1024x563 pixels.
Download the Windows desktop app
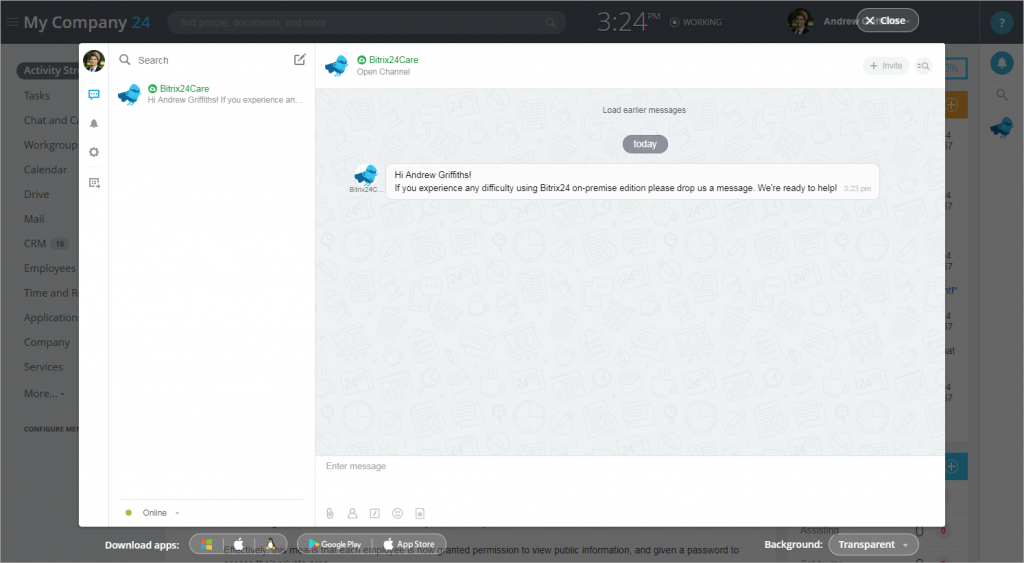pyautogui.click(x=206, y=544)
